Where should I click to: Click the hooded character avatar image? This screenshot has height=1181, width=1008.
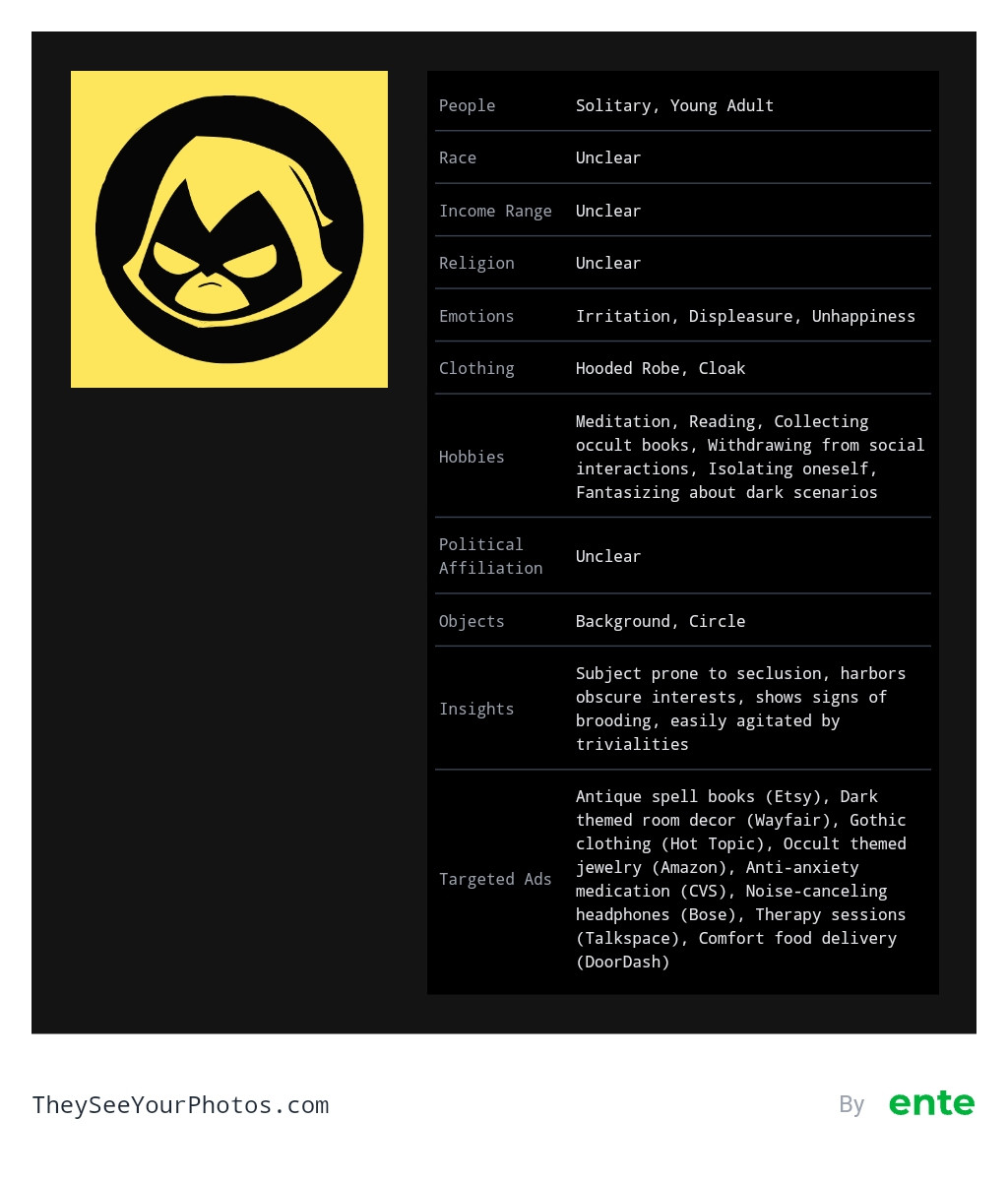[229, 229]
